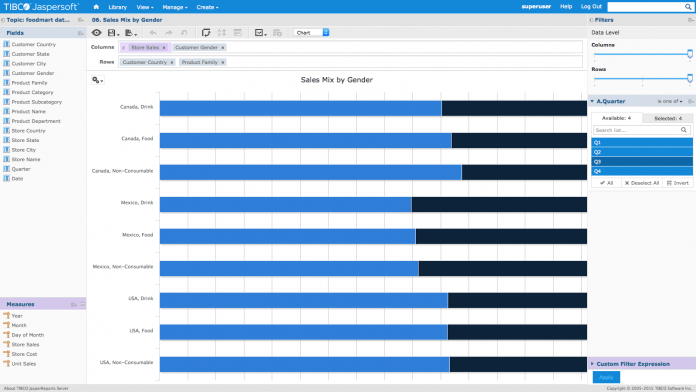Image resolution: width=696 pixels, height=392 pixels.
Task: Switch groups with the pivot icon
Action: click(206, 33)
